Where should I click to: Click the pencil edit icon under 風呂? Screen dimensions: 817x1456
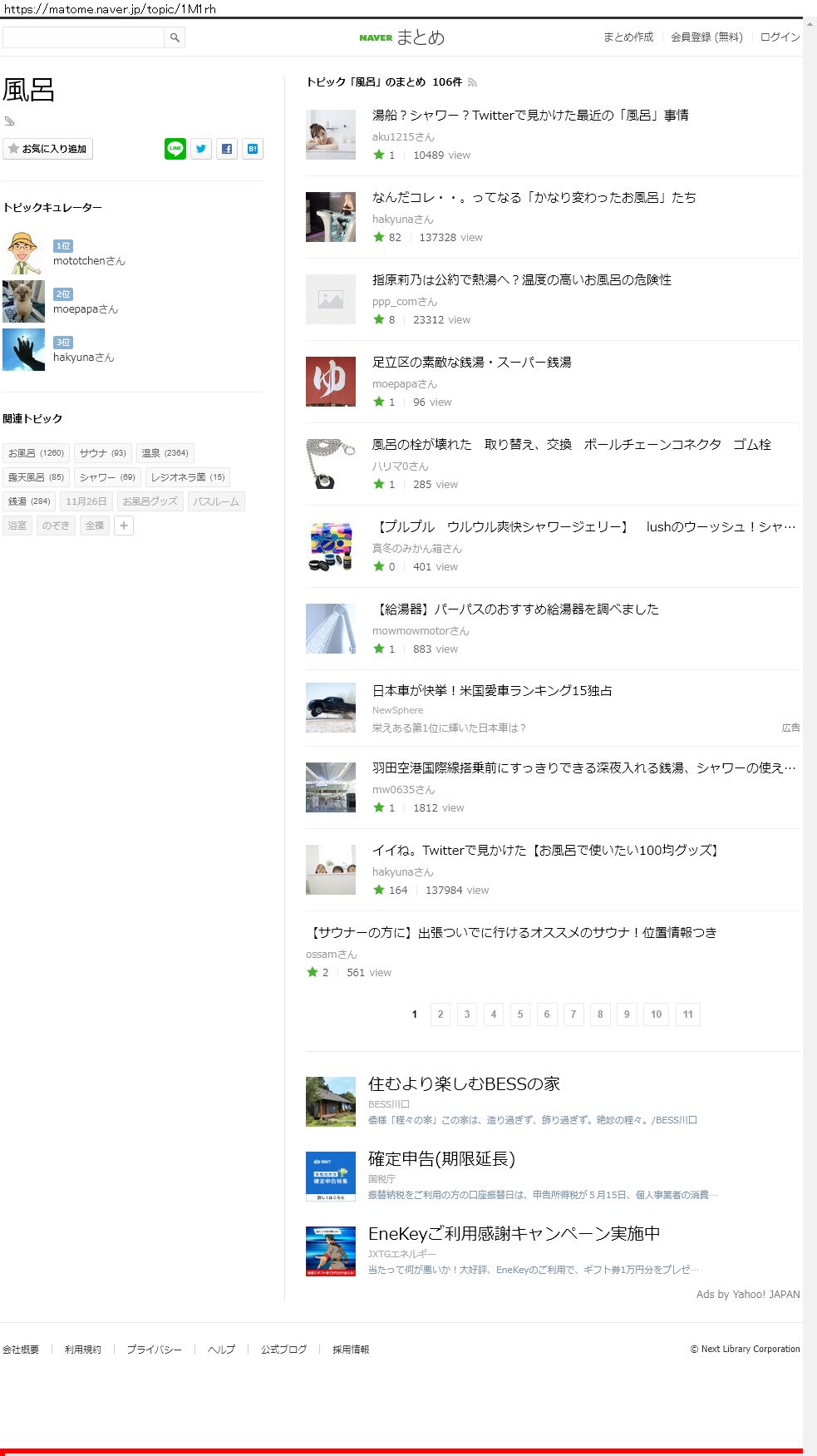[x=10, y=121]
